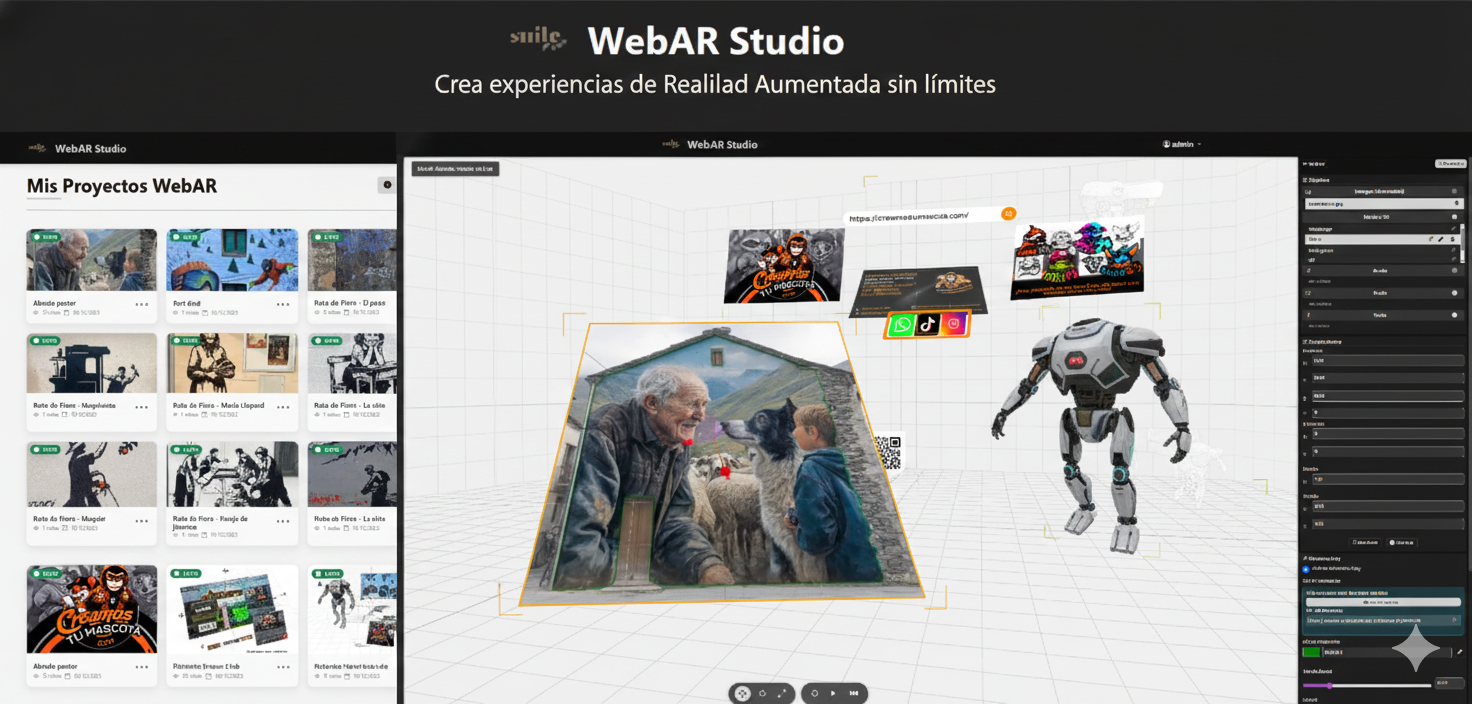Screen dimensions: 1472x704
Task: Select the Instagram icon in the 3D scene
Action: coord(954,323)
